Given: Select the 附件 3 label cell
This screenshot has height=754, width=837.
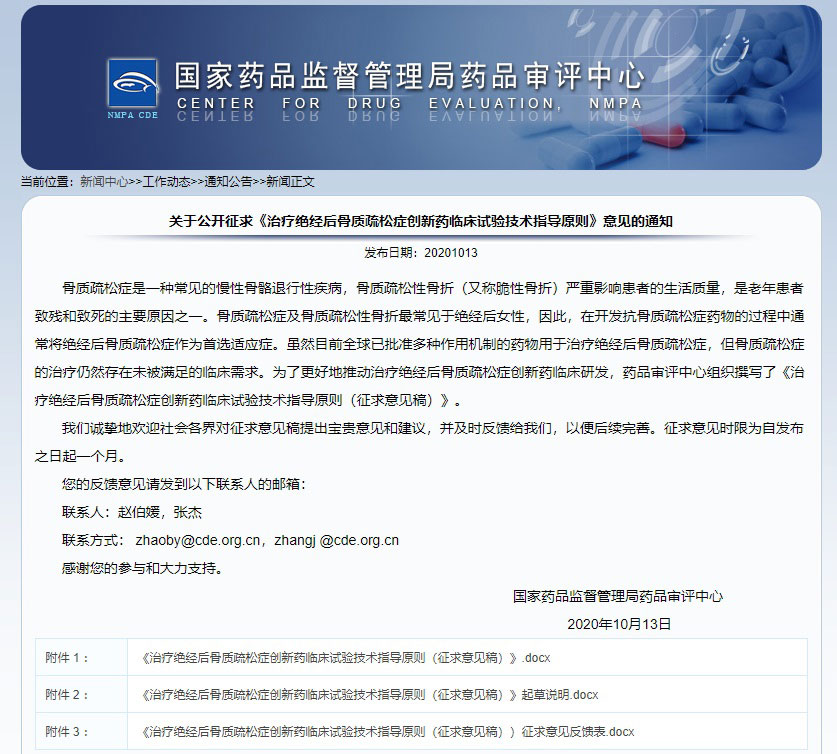Looking at the screenshot, I should (67, 731).
